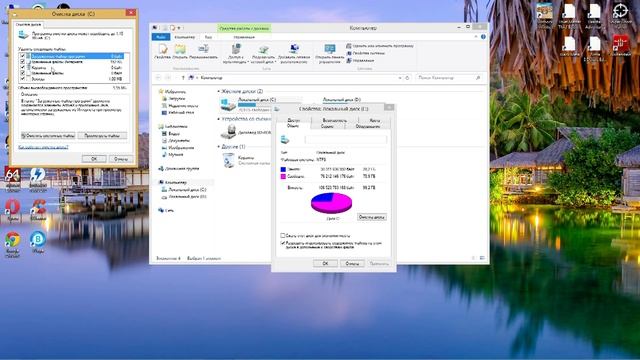640x360 pixels.
Task: Open Google Chrome icon on desktop
Action: 12,240
